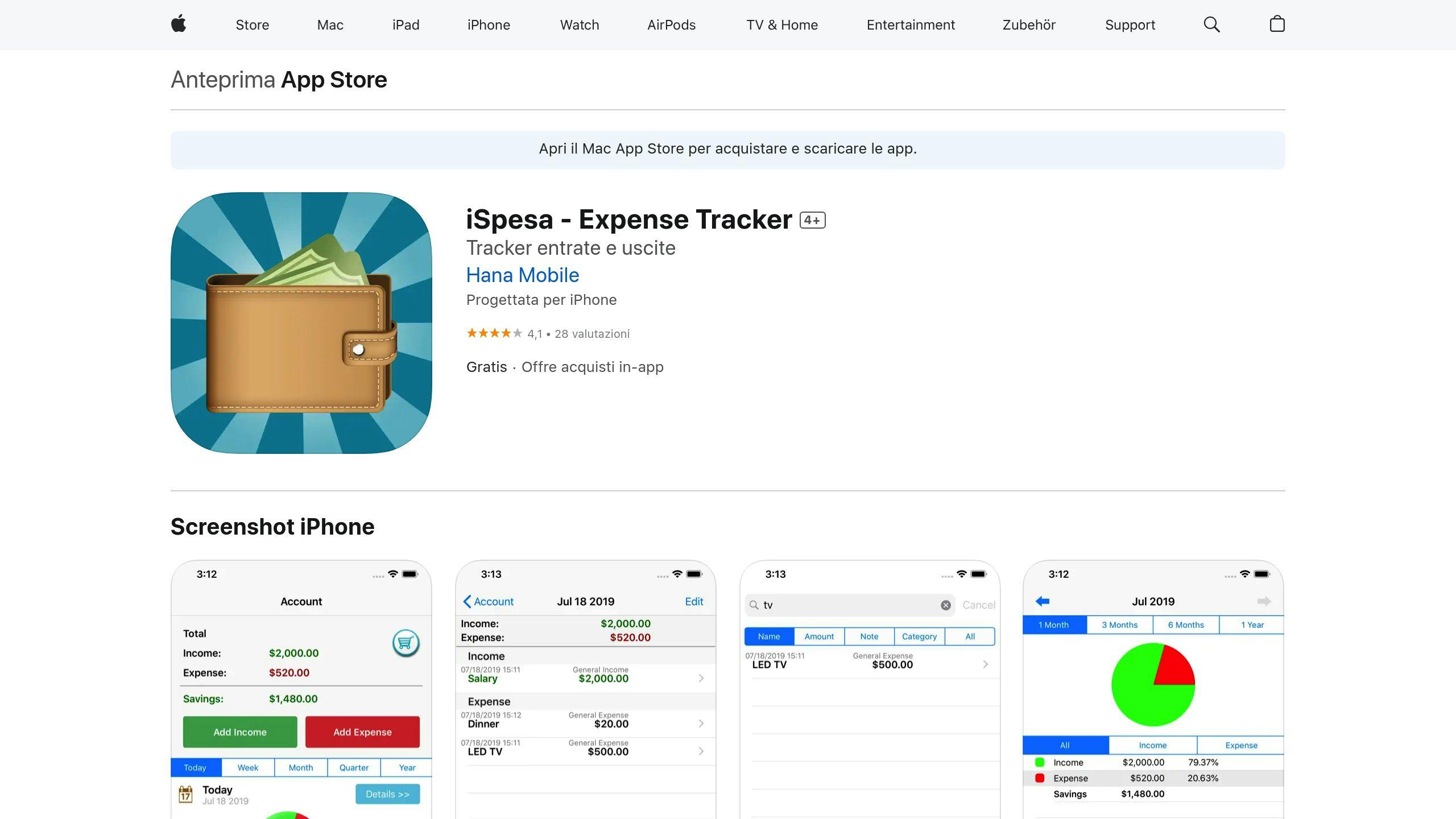Go to Support in navigation bar
Viewport: 1456px width, 819px height.
coord(1130,25)
